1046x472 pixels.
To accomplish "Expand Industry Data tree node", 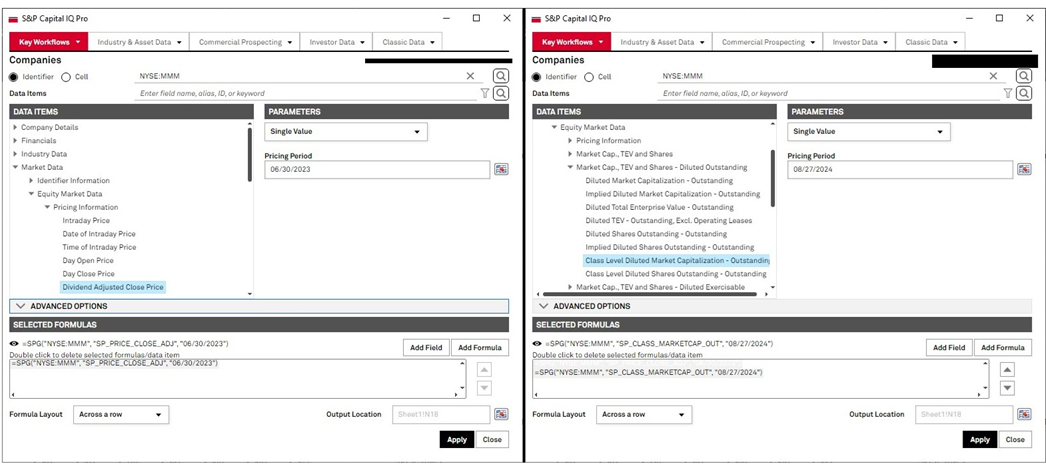I will 15,154.
